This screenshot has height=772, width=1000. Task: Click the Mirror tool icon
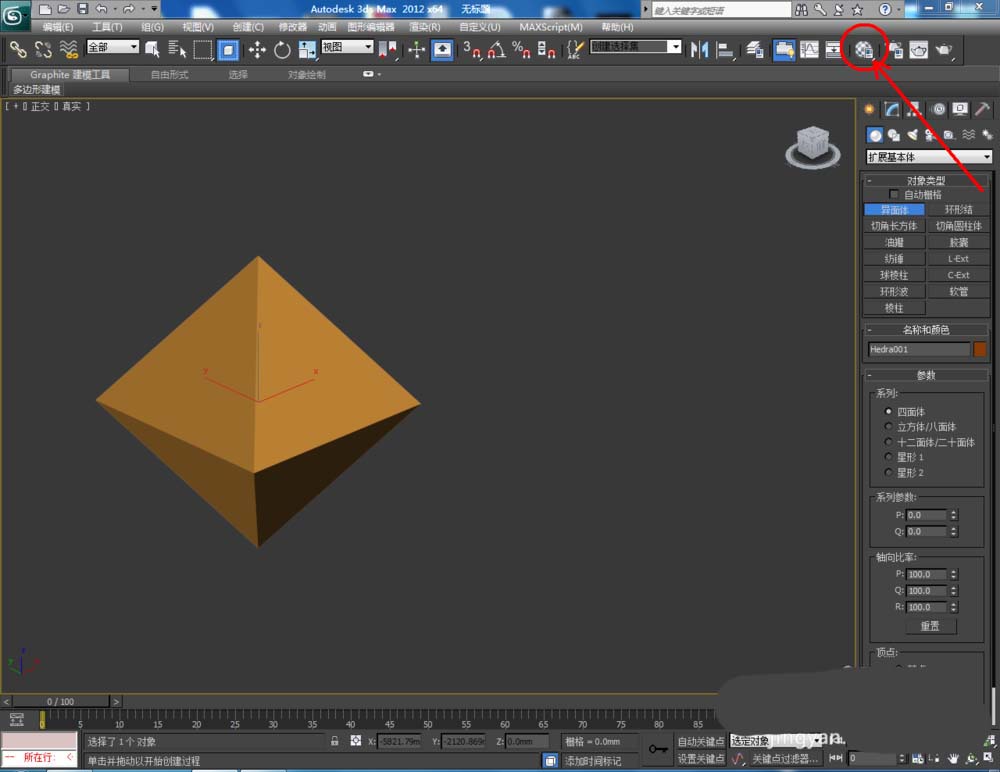coord(700,49)
